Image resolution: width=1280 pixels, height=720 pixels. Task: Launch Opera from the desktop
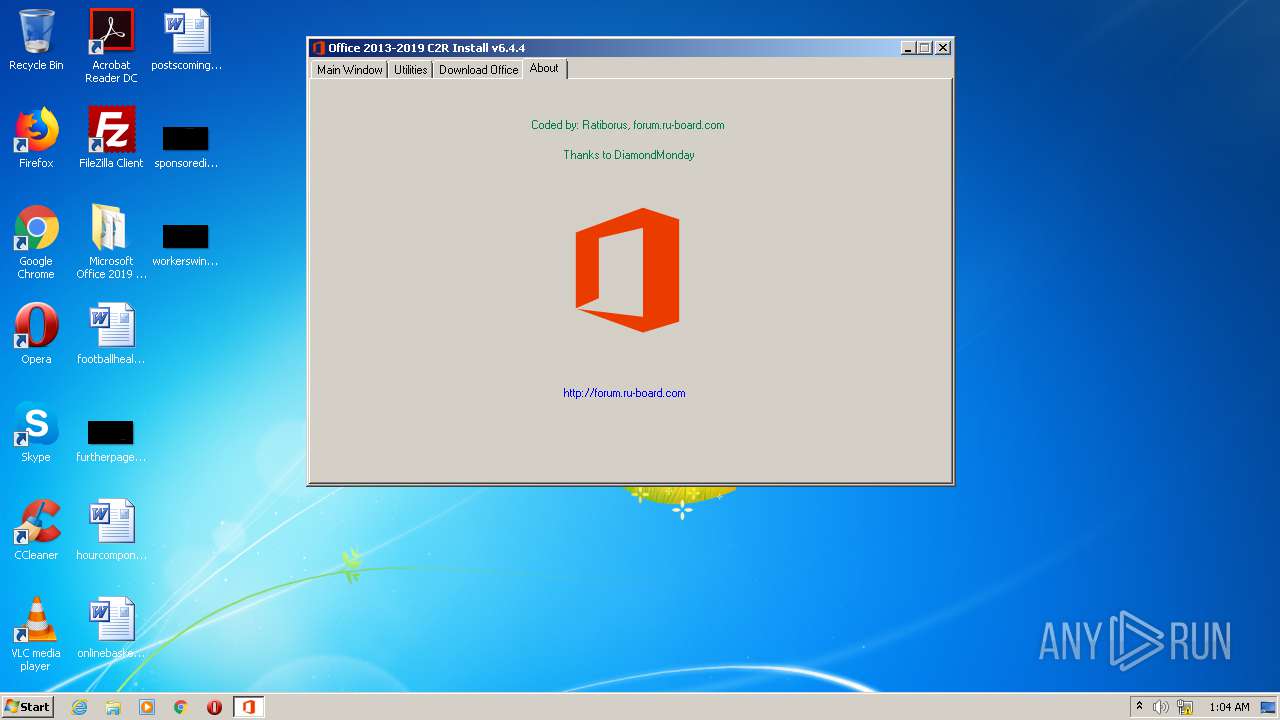[36, 334]
